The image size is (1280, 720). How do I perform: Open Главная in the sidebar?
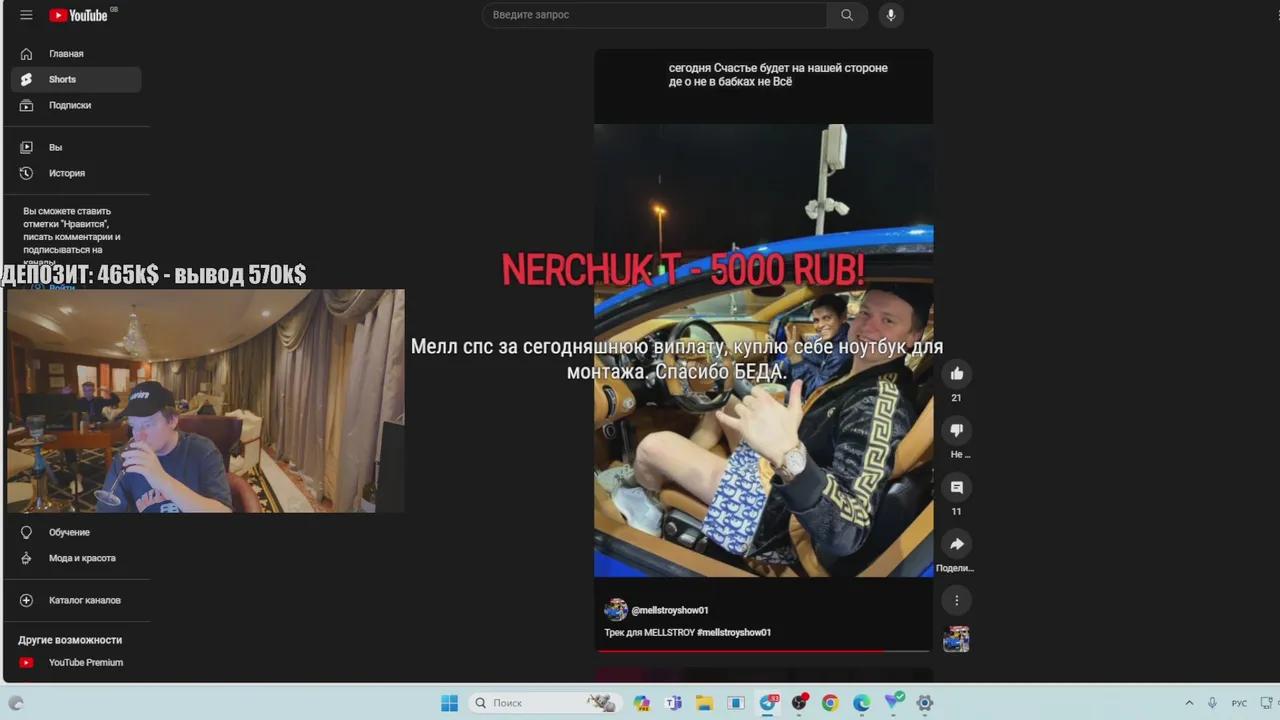(x=76, y=54)
